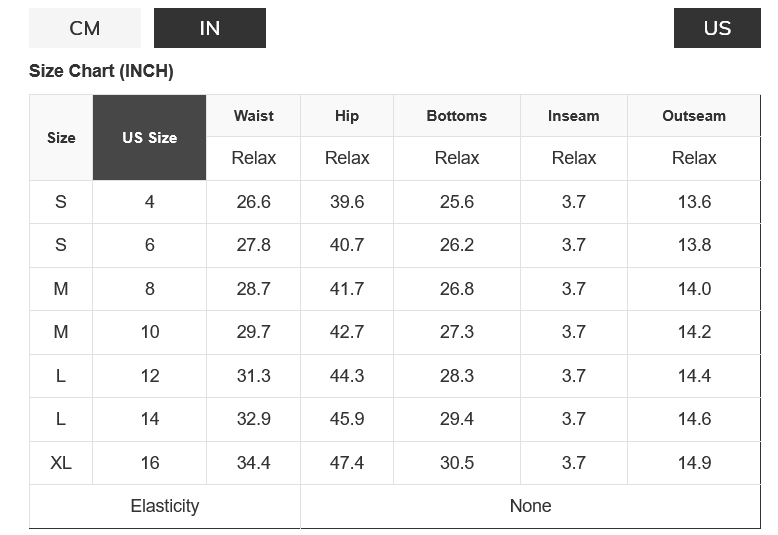Click the Size column header
Screen dimensions: 778x535
(x=61, y=138)
